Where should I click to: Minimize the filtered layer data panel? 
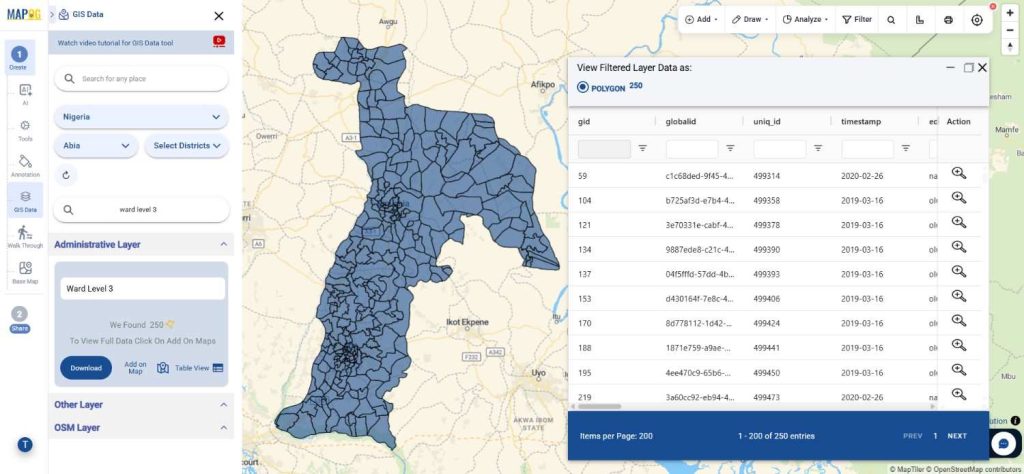pyautogui.click(x=951, y=67)
